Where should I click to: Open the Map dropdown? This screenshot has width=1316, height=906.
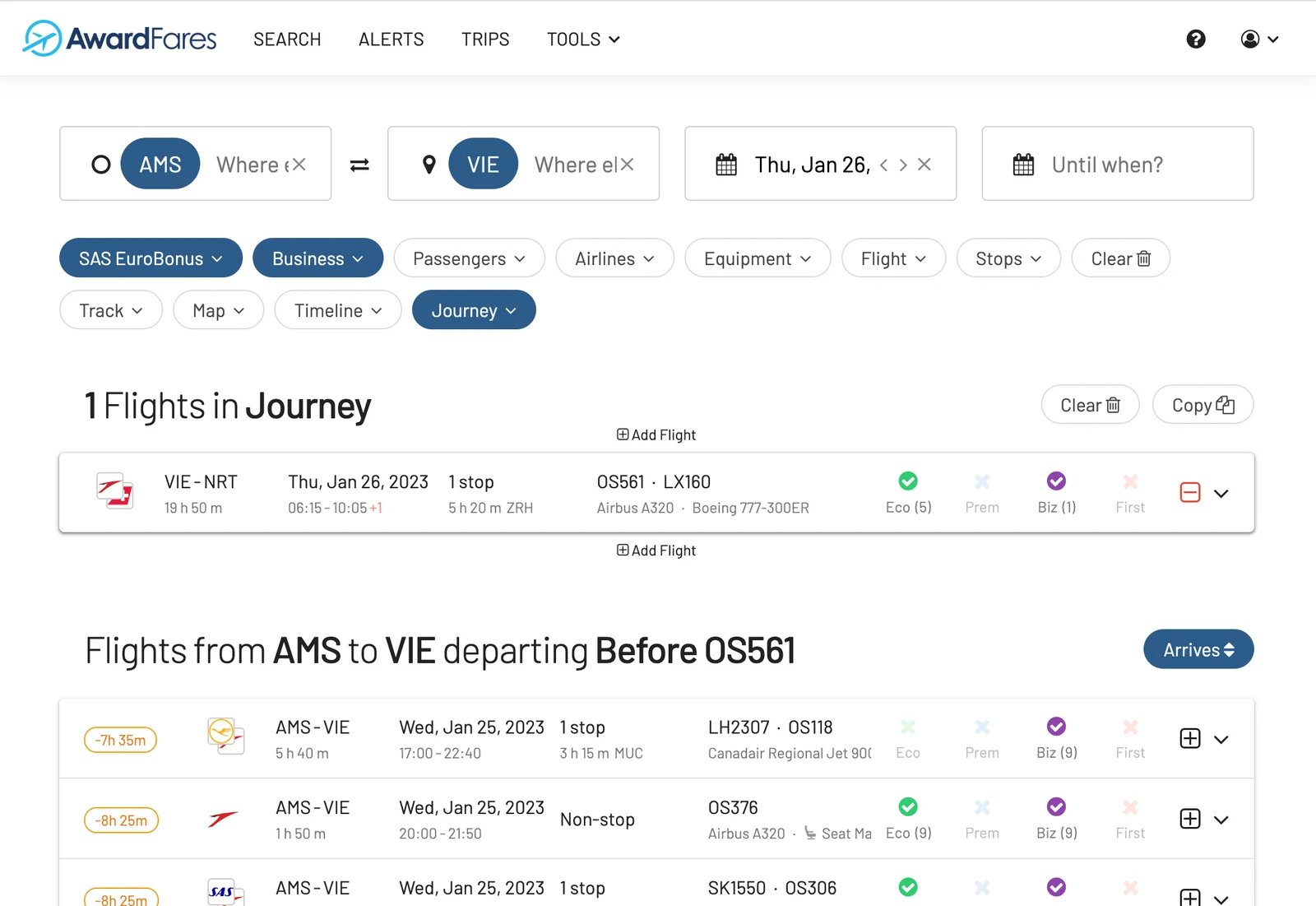218,310
